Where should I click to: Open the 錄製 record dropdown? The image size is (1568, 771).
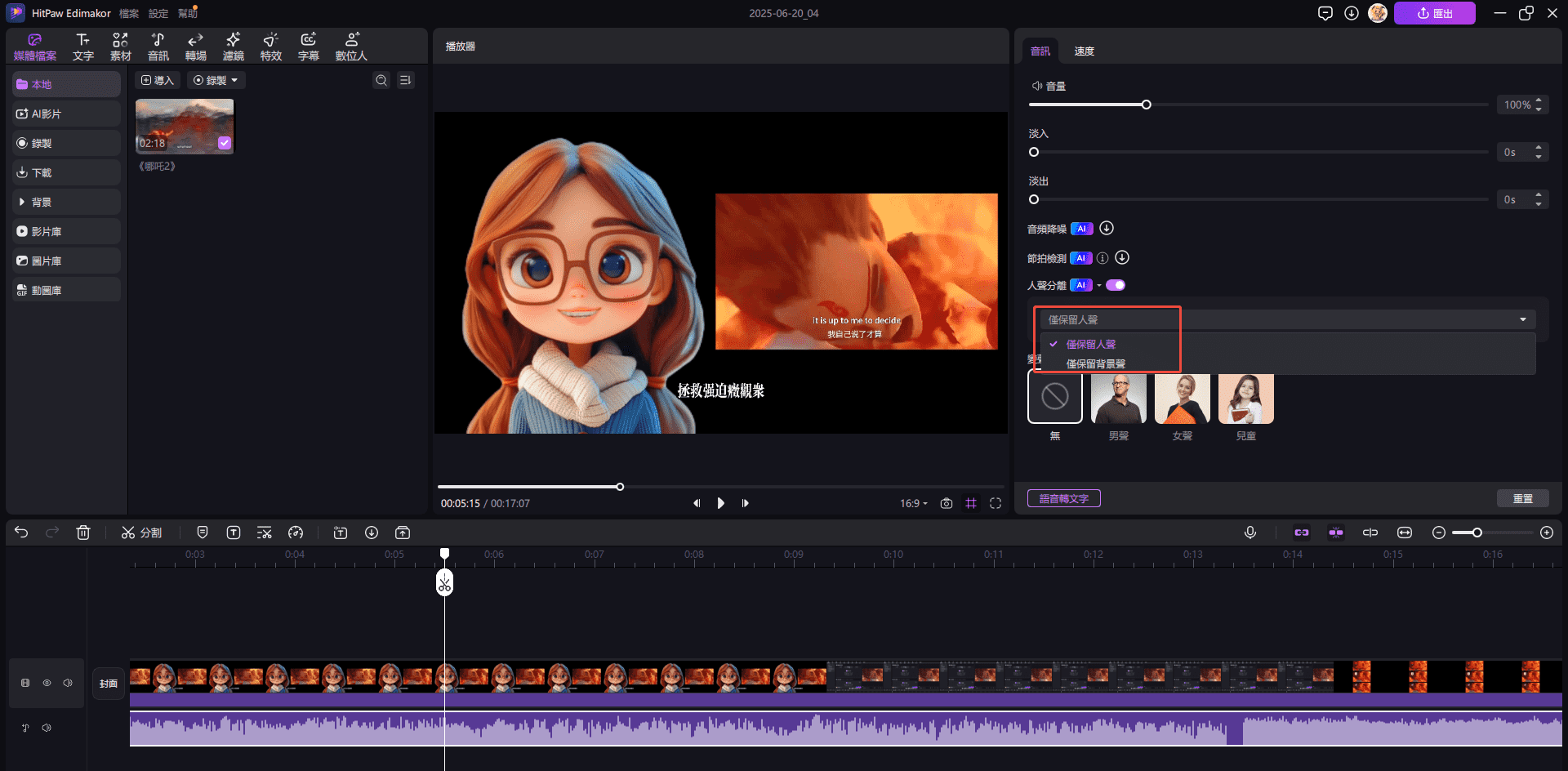click(x=216, y=80)
